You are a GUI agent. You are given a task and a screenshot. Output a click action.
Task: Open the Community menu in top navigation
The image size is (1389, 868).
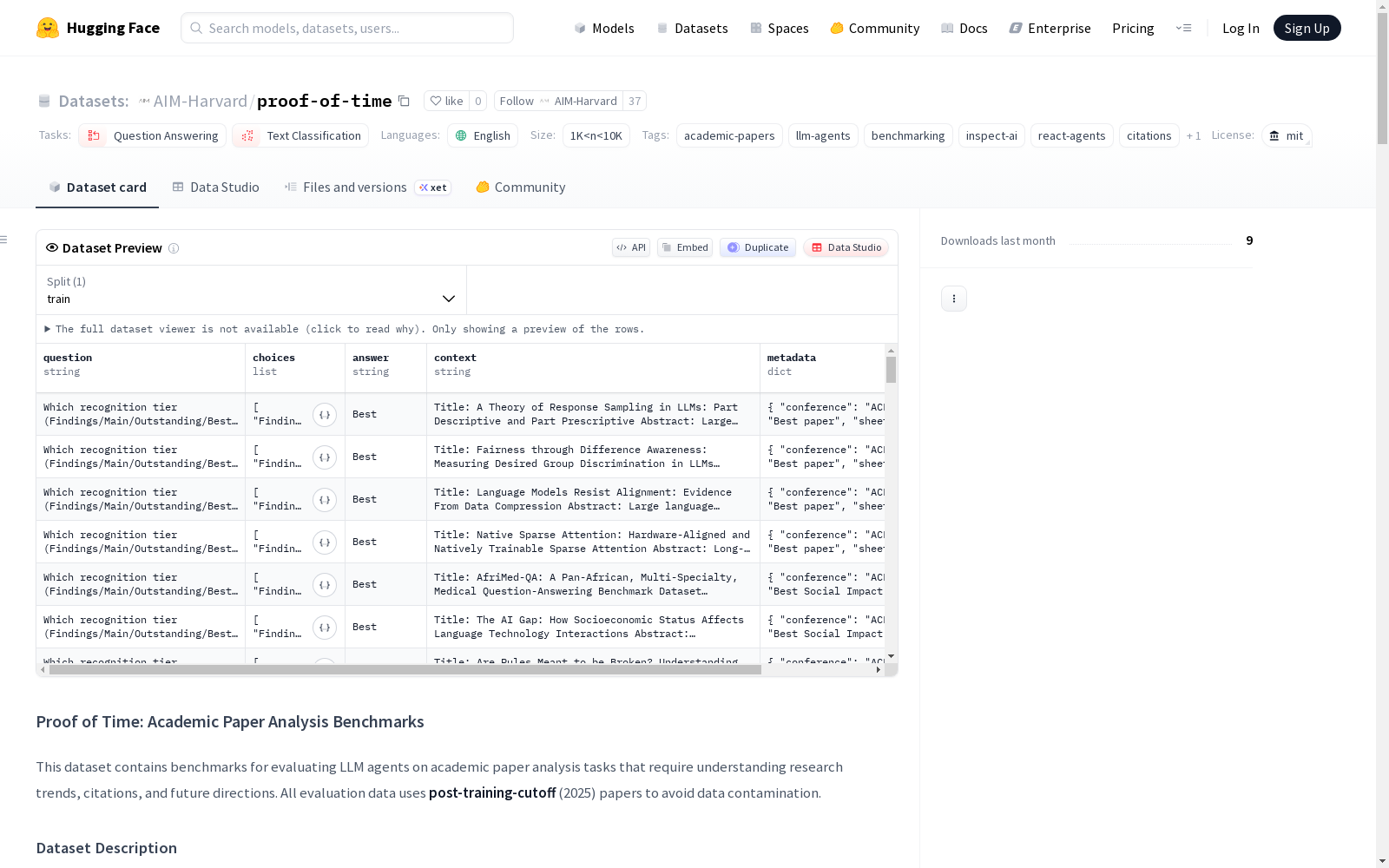pos(875,28)
